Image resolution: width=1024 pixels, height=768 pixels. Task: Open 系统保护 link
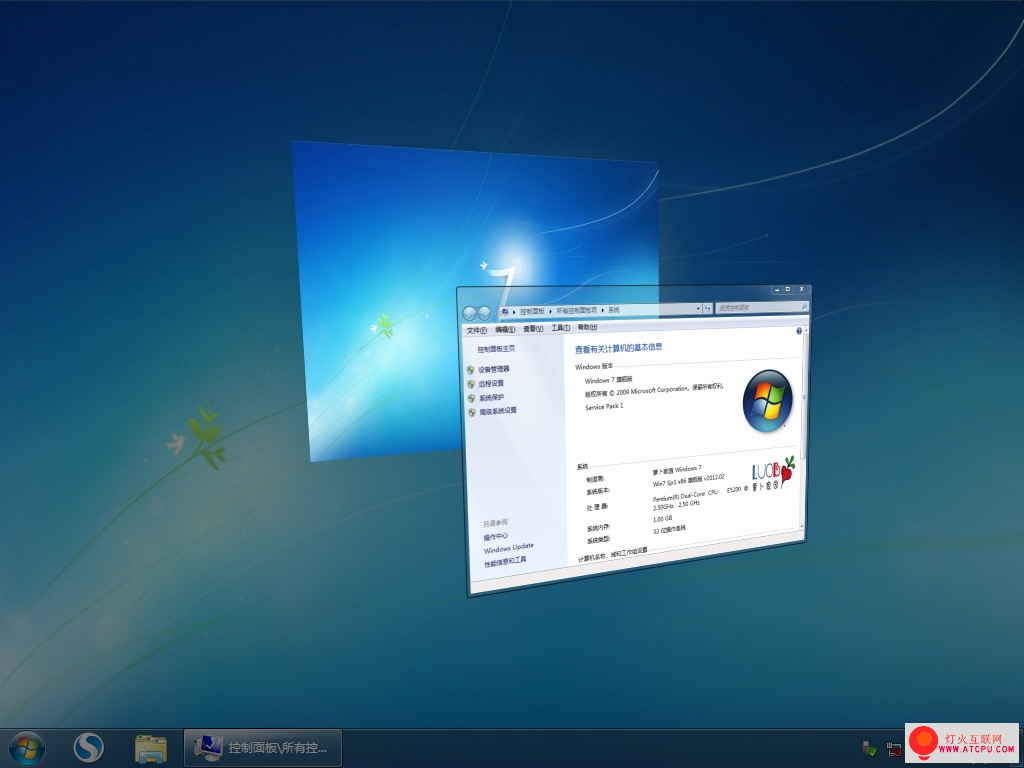click(x=492, y=398)
